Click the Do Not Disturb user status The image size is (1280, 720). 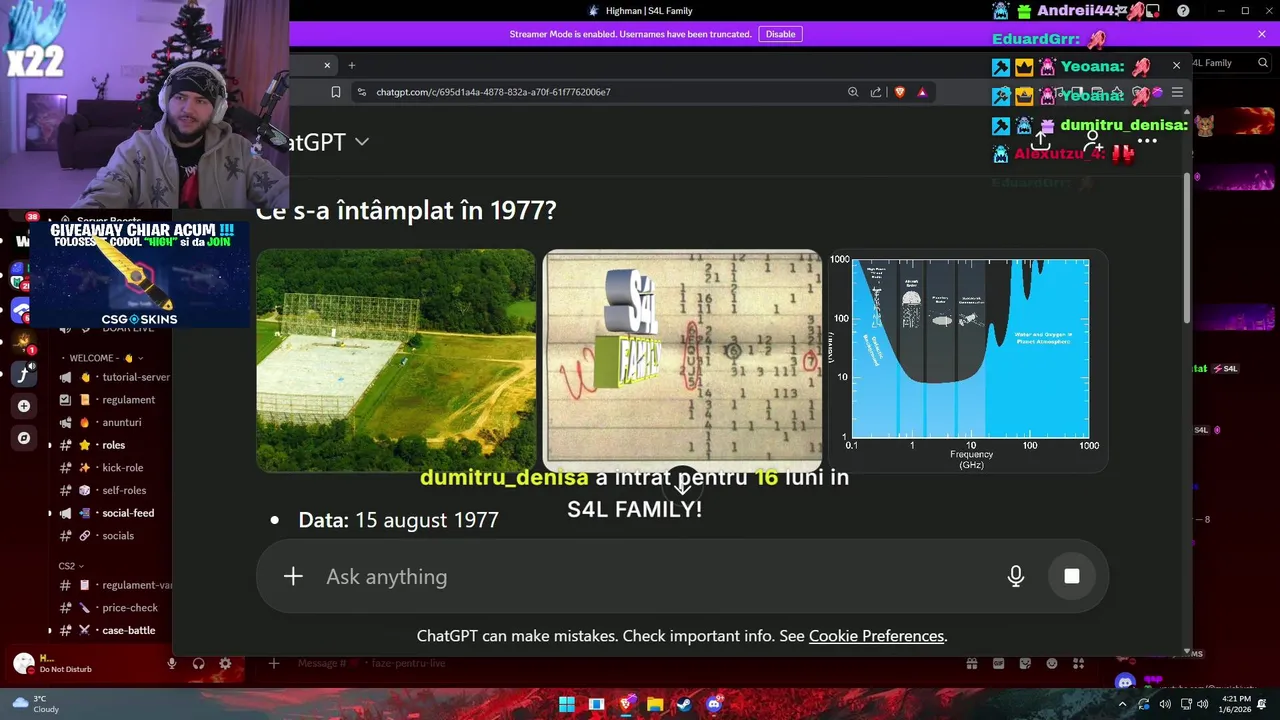(65, 669)
